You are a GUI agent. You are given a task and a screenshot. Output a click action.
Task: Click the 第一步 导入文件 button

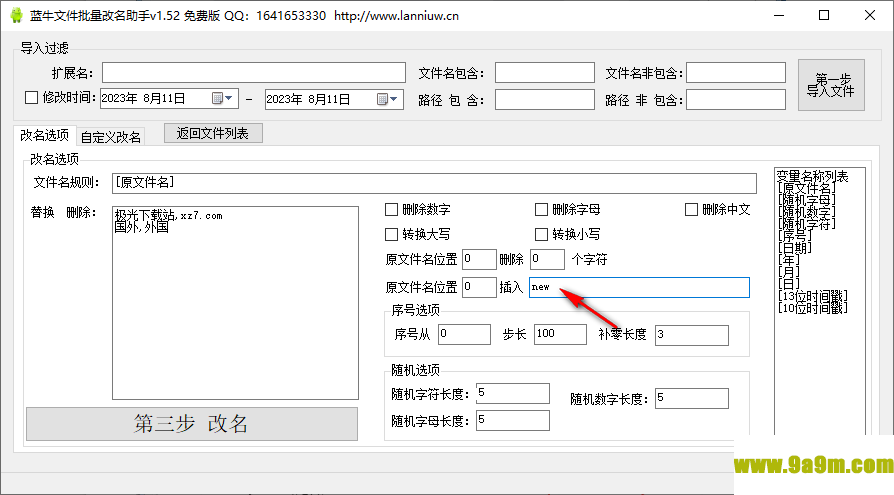coord(831,85)
